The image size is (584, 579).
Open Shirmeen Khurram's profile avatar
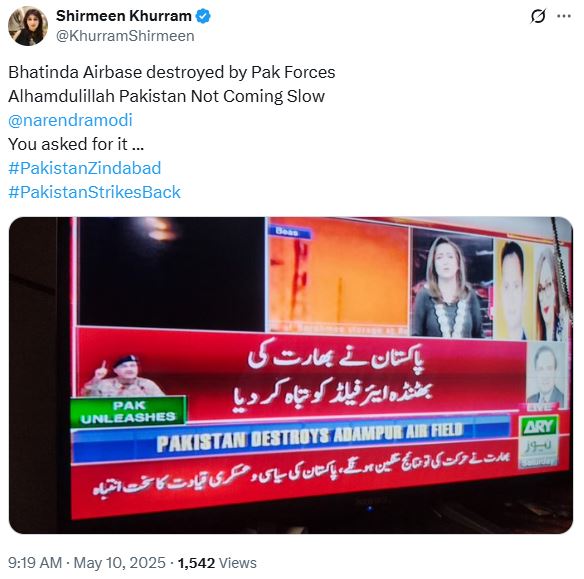coord(28,26)
